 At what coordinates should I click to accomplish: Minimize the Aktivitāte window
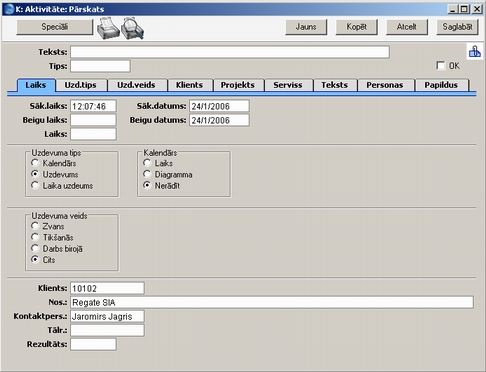(x=452, y=9)
